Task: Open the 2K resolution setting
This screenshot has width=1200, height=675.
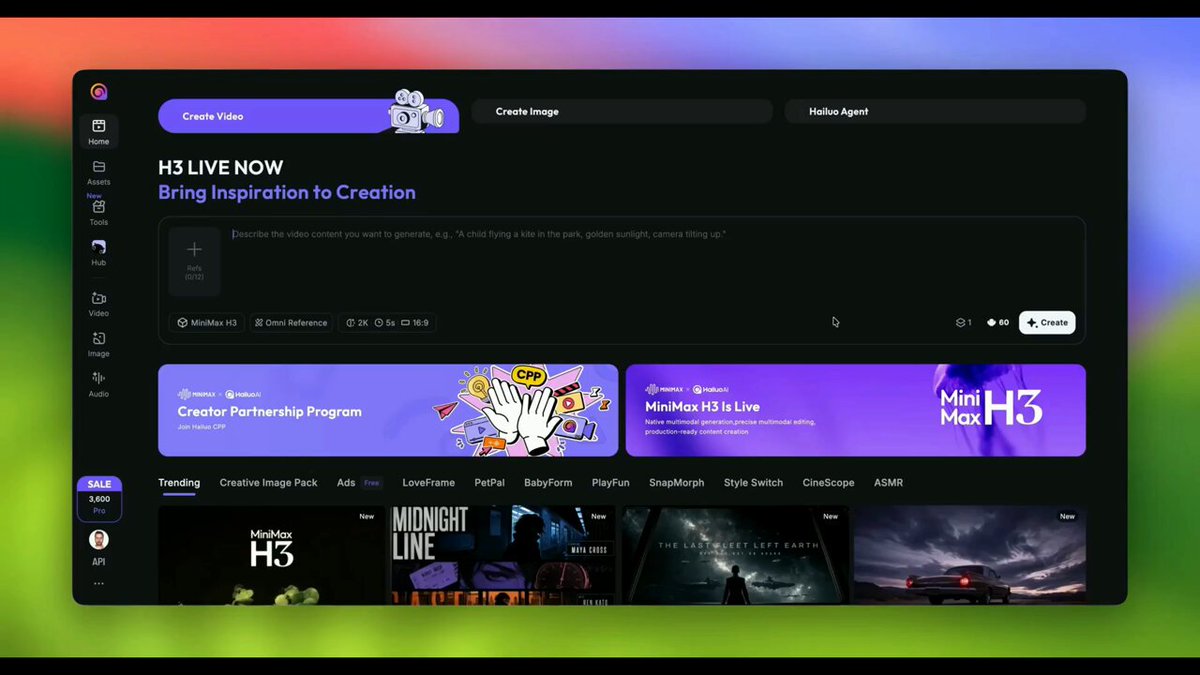Action: (358, 323)
